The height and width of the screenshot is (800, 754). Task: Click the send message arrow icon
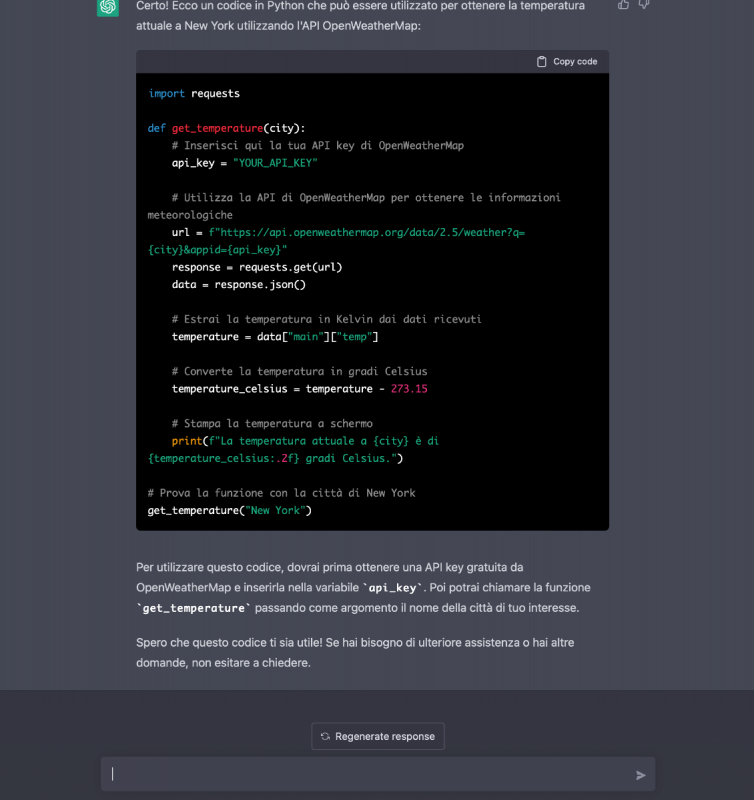tap(640, 776)
